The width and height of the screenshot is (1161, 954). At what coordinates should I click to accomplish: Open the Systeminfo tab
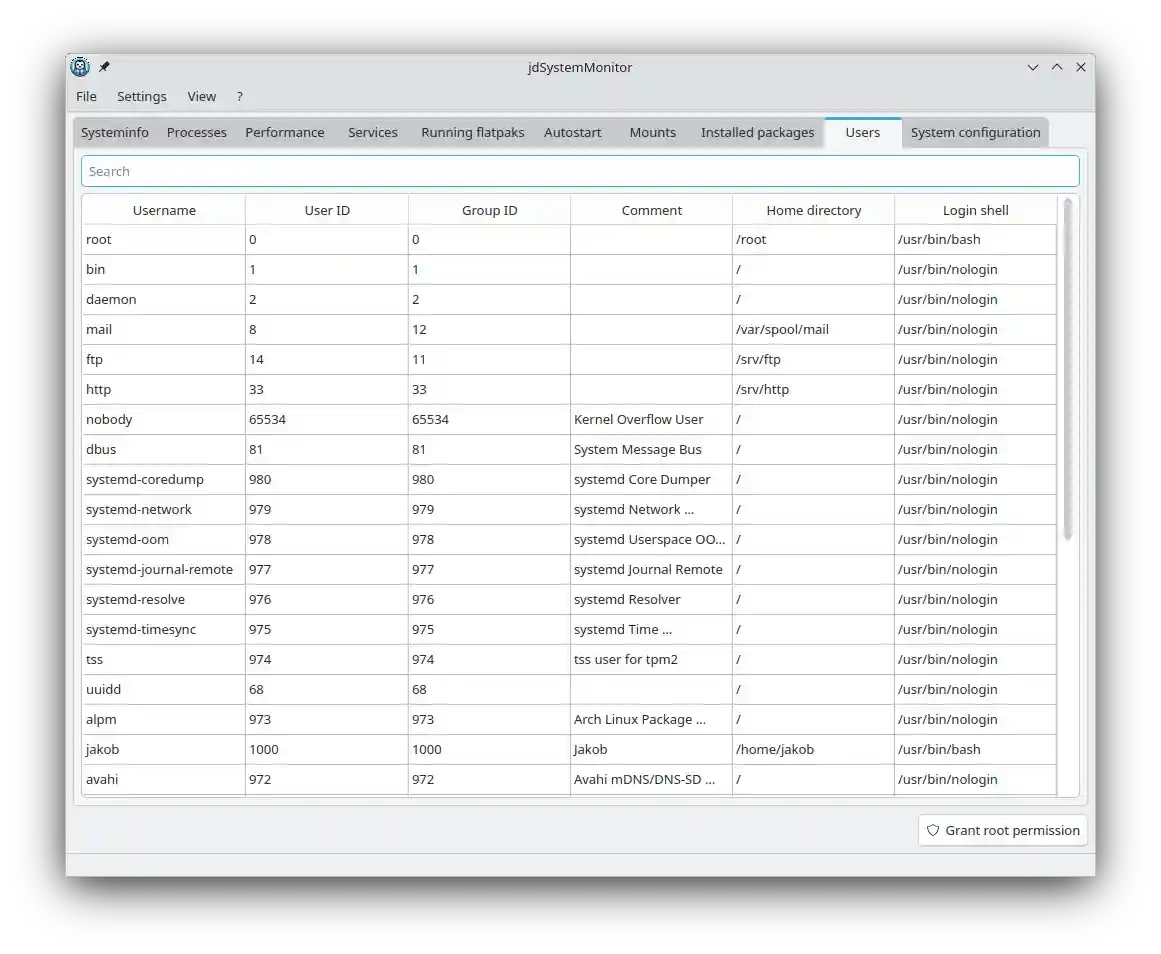pos(114,132)
